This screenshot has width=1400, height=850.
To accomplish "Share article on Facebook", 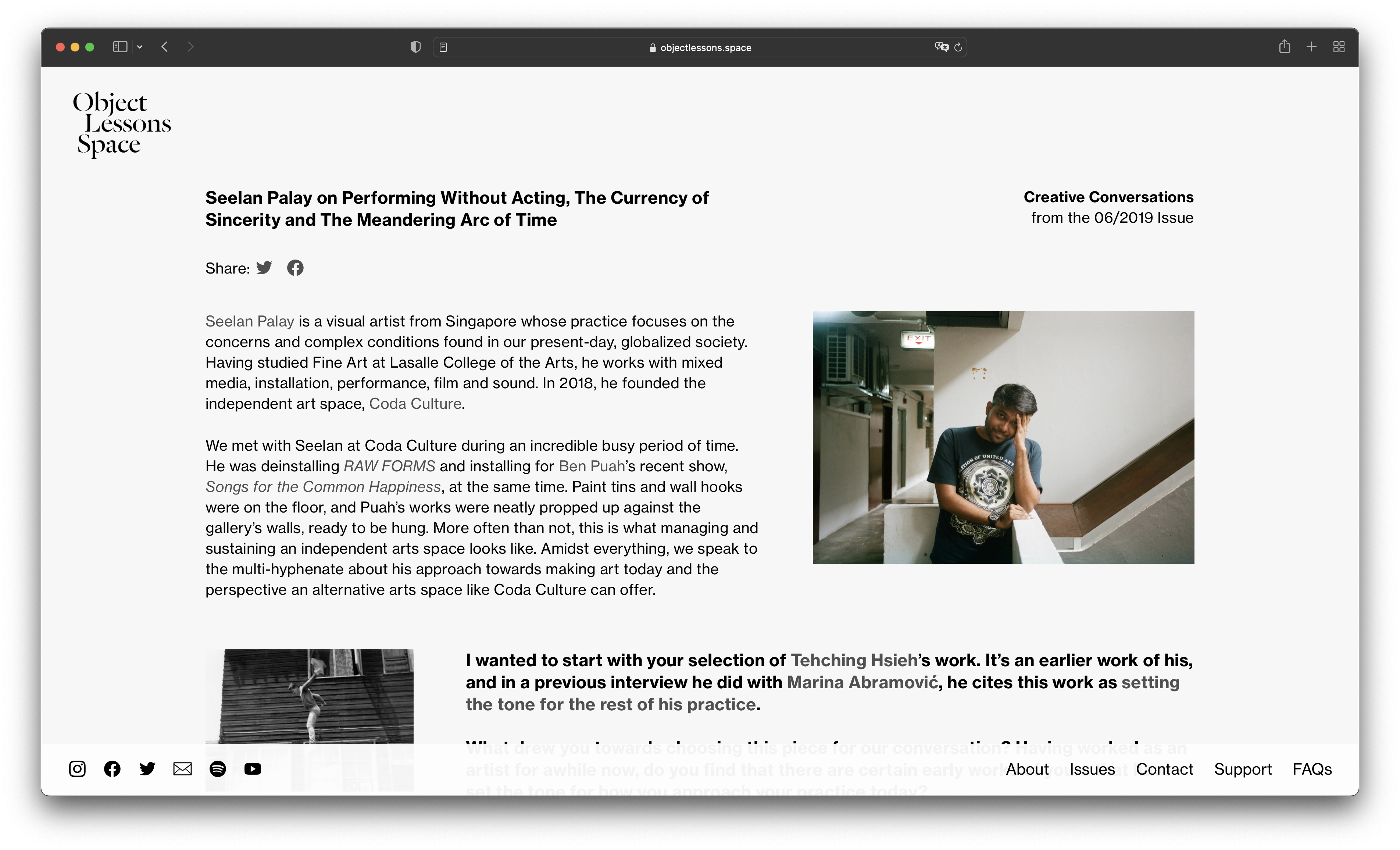I will coord(295,268).
